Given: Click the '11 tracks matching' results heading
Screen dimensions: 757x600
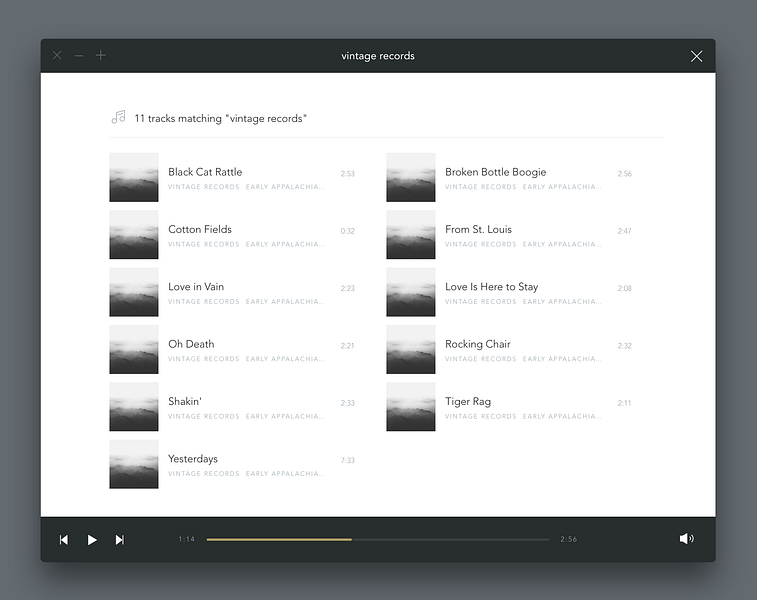Looking at the screenshot, I should click(x=221, y=118).
